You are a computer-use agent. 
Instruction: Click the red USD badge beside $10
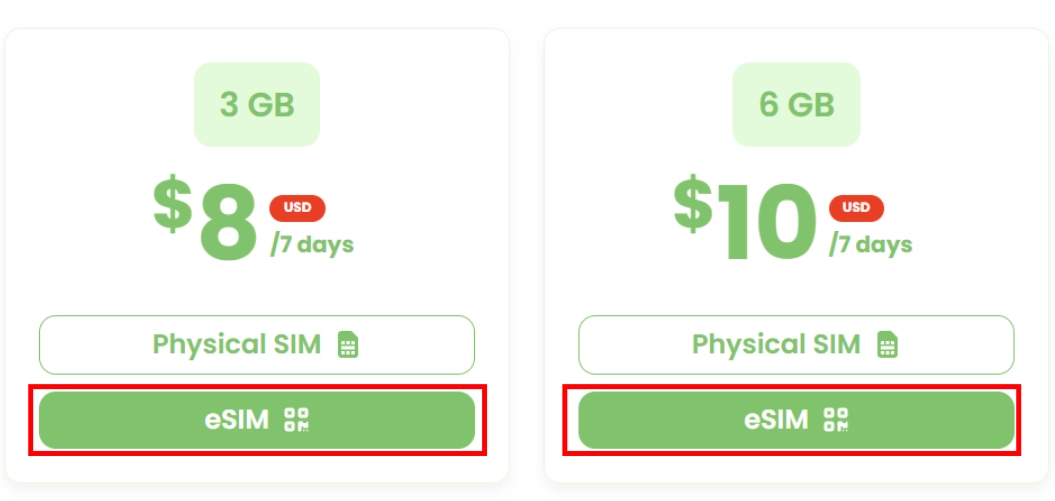click(856, 208)
